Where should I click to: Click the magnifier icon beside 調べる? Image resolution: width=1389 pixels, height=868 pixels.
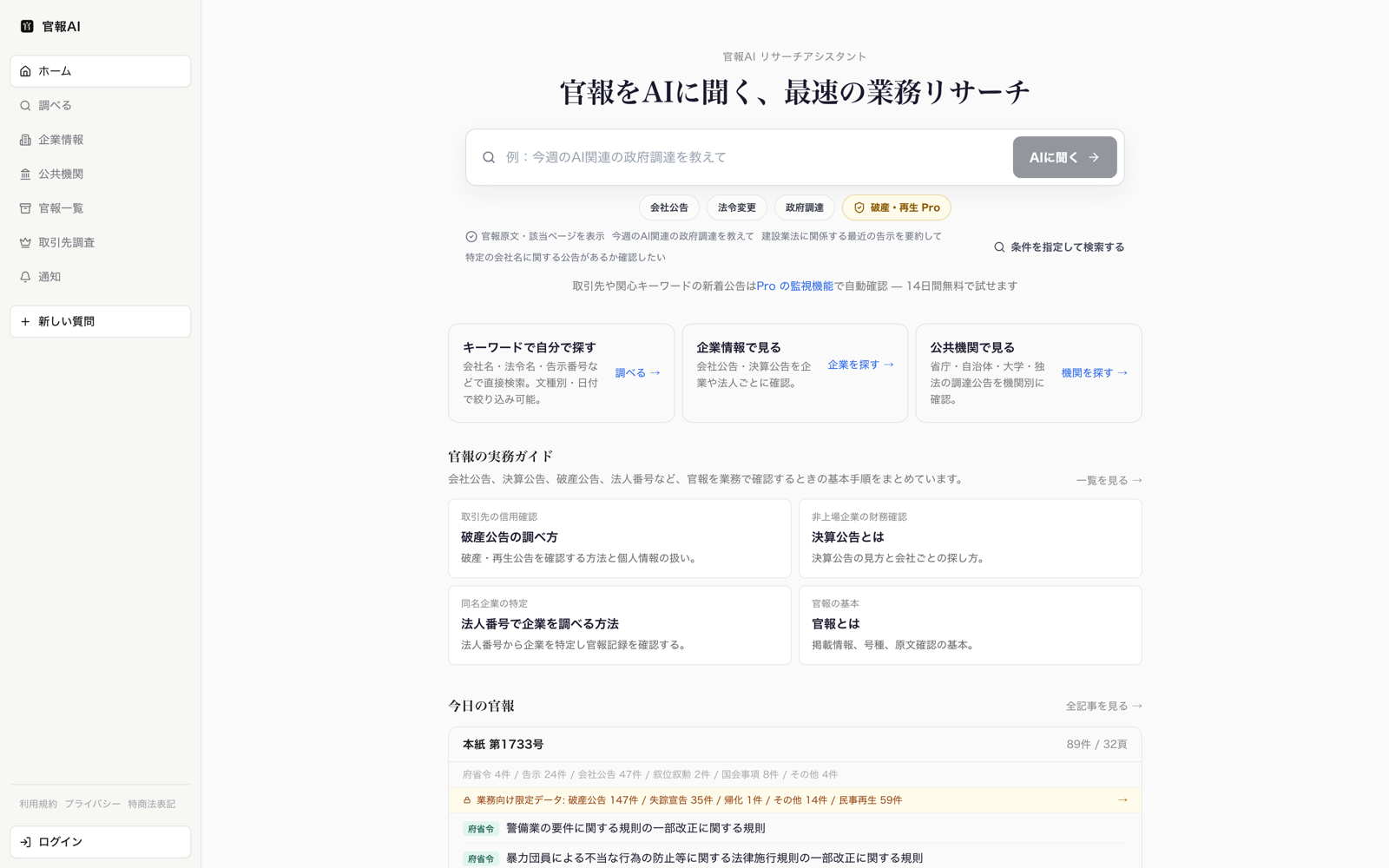pyautogui.click(x=25, y=106)
